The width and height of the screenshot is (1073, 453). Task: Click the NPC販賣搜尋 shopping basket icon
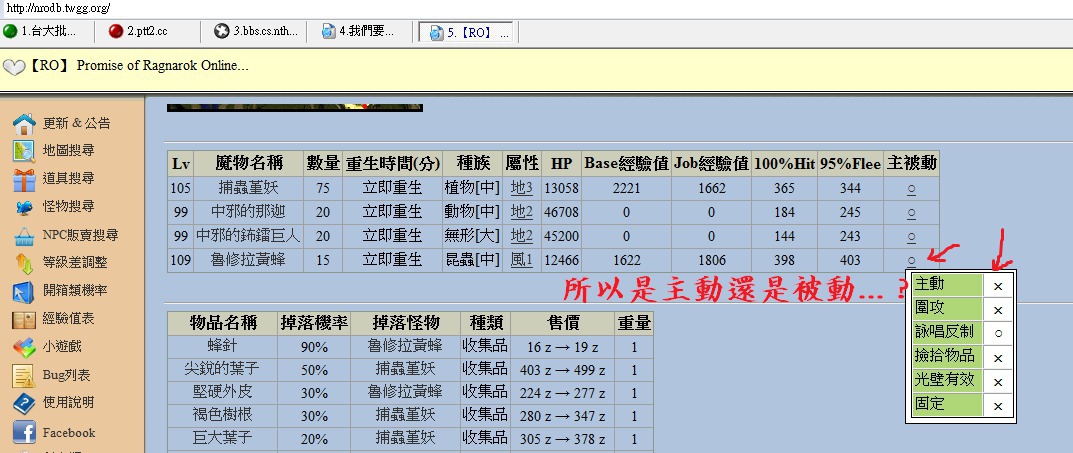click(25, 236)
